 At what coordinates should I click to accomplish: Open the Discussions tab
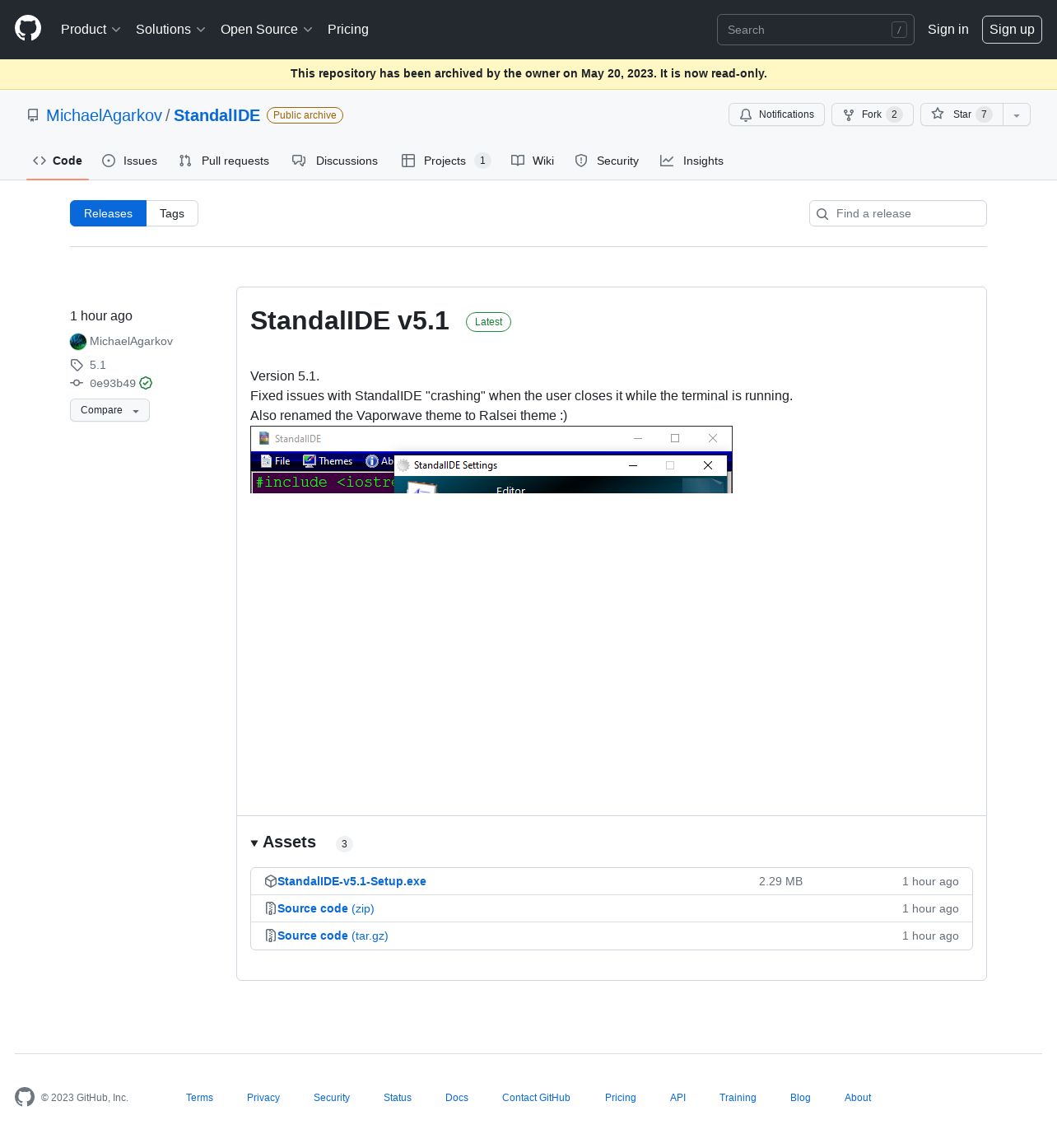[x=335, y=161]
